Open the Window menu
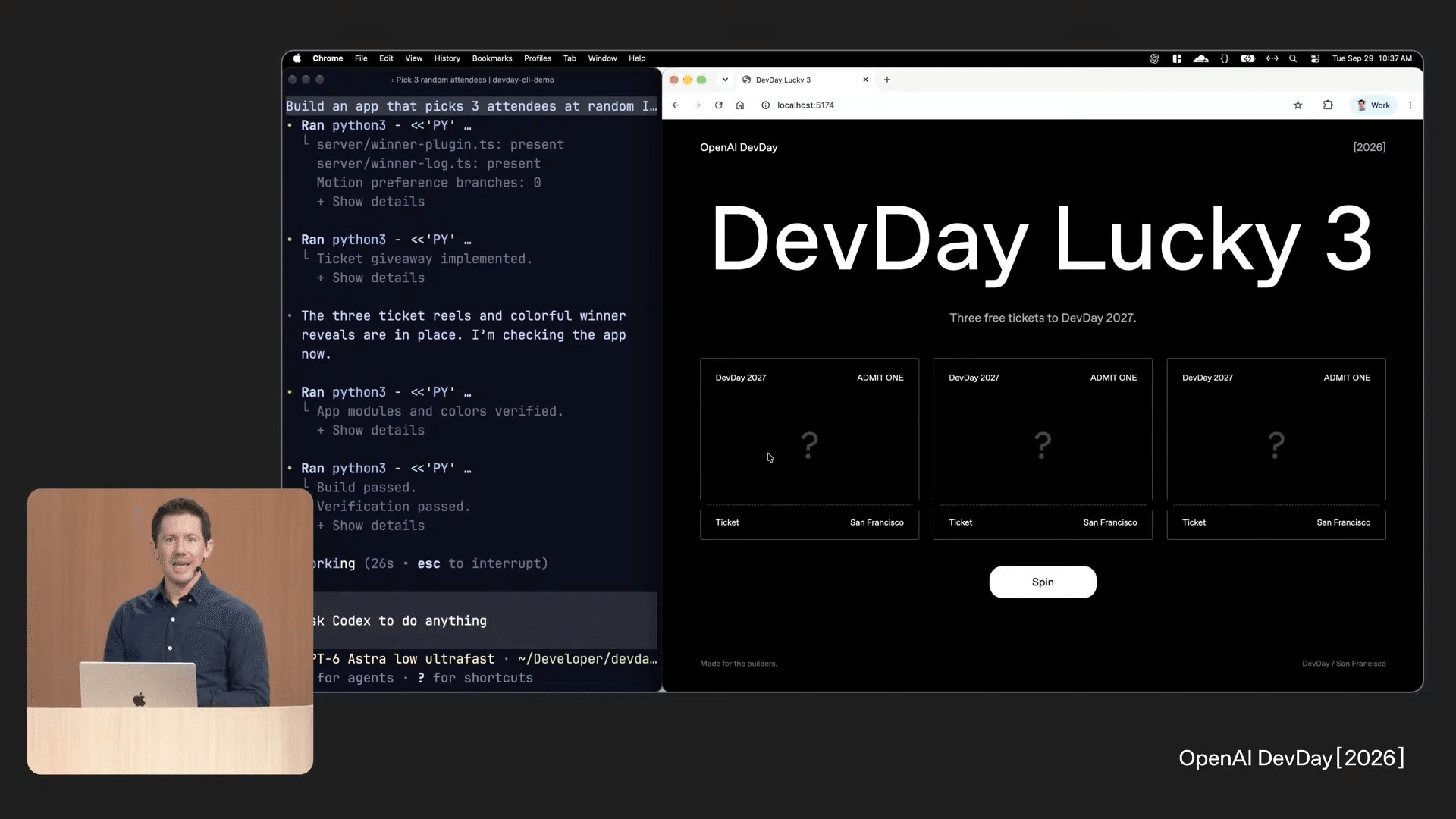1456x819 pixels. click(602, 58)
